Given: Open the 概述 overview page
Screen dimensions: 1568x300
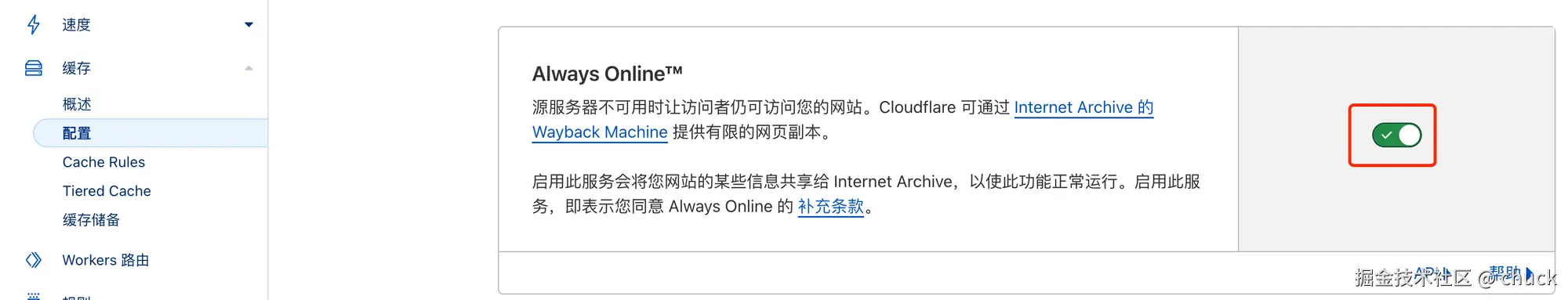Looking at the screenshot, I should pyautogui.click(x=77, y=104).
